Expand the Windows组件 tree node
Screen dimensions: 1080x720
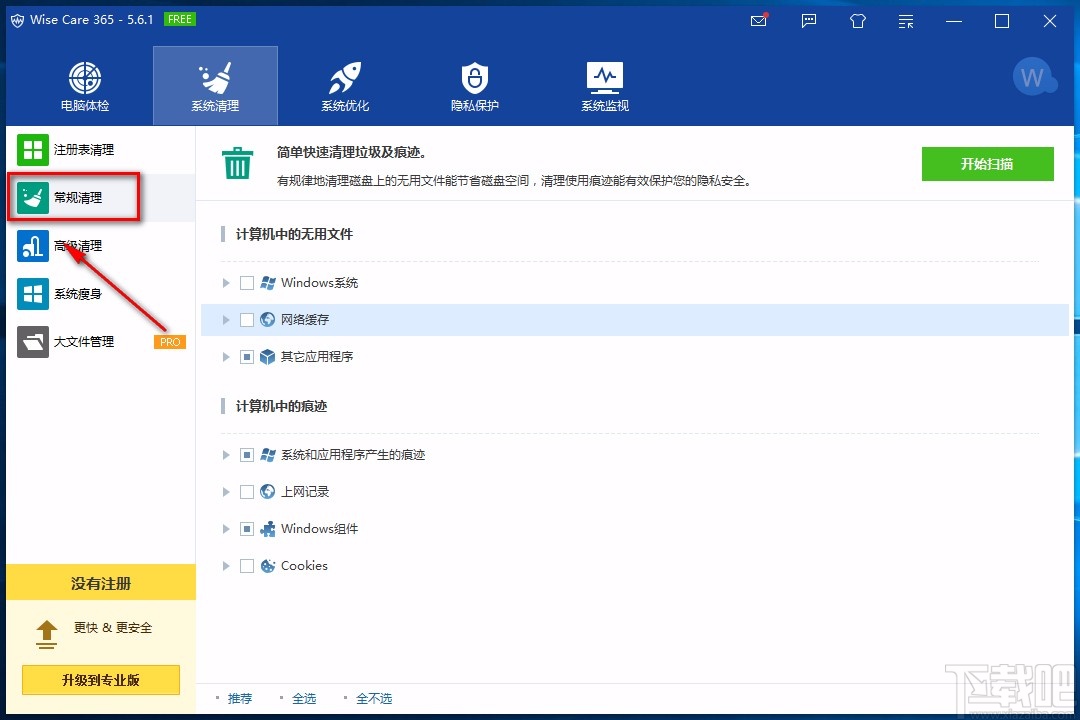click(x=226, y=529)
